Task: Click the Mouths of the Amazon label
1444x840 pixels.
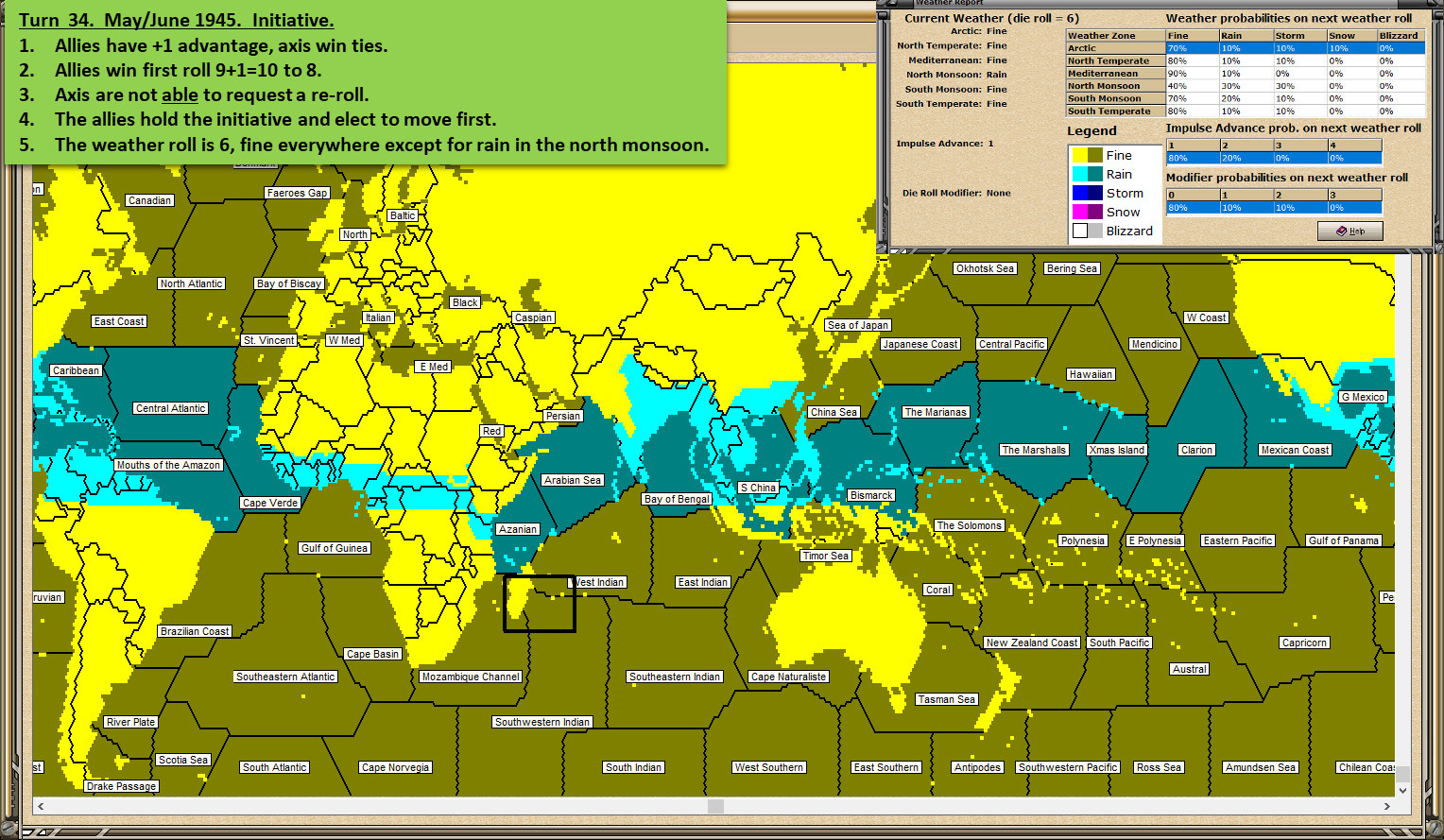Action: 168,465
